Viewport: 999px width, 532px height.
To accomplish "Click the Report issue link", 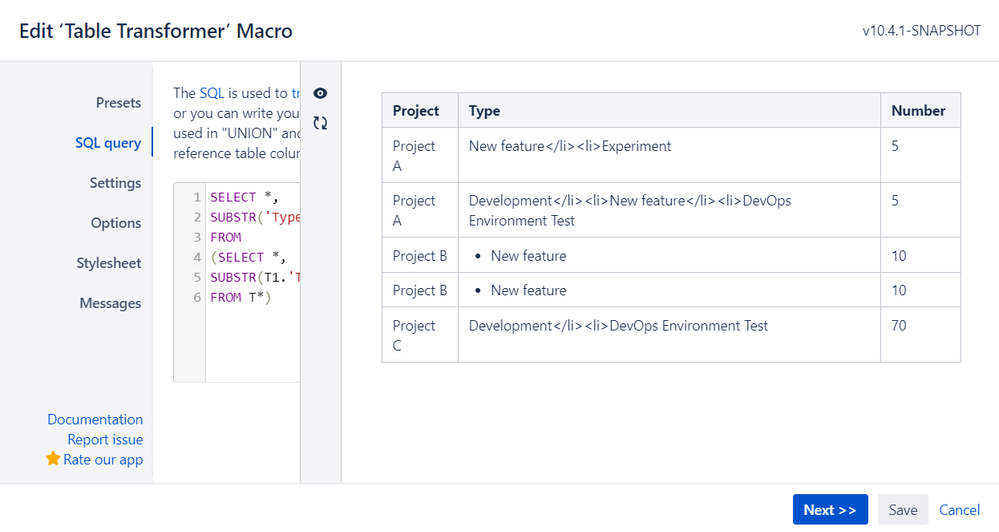I will (105, 439).
